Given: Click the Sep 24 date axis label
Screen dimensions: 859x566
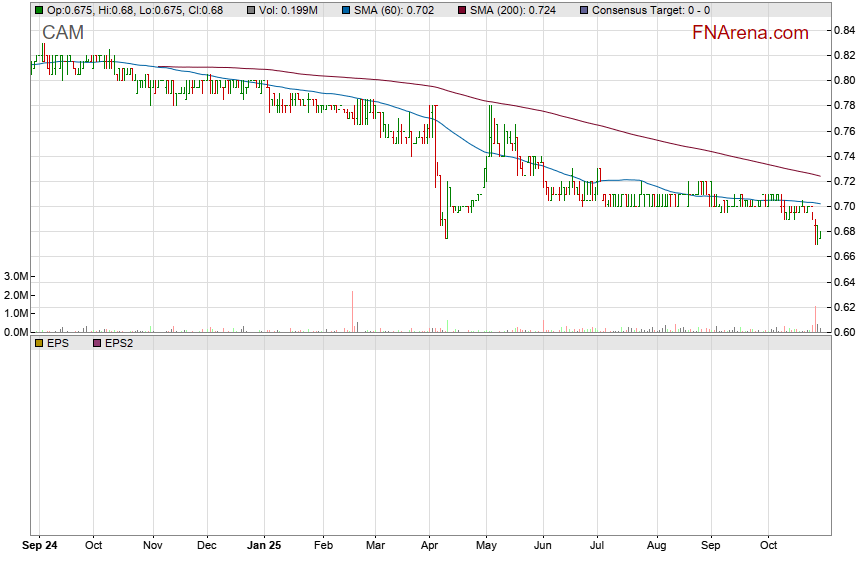Looking at the screenshot, I should pos(39,547).
